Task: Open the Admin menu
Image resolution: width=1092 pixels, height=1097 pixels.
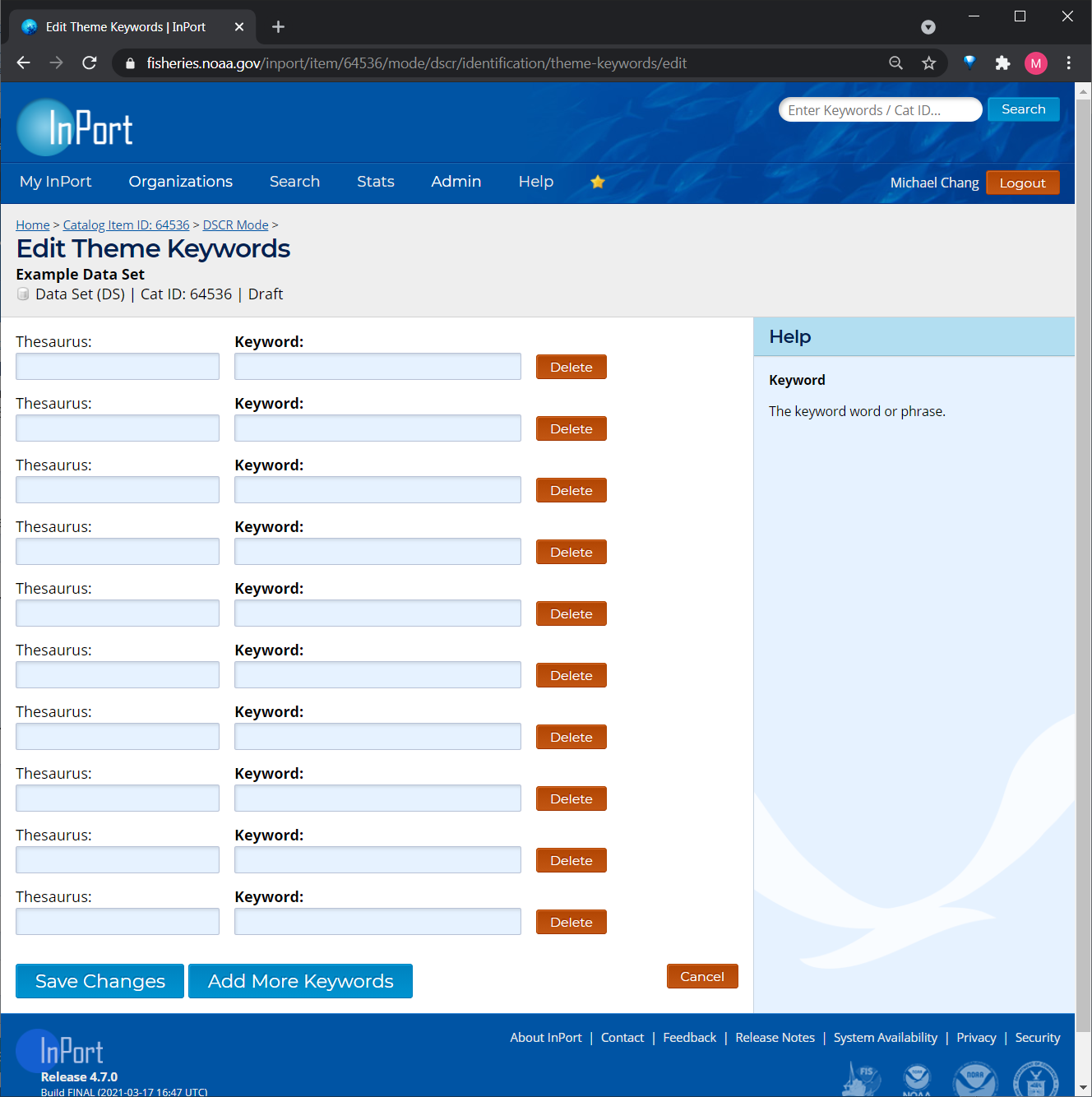Action: click(x=456, y=182)
